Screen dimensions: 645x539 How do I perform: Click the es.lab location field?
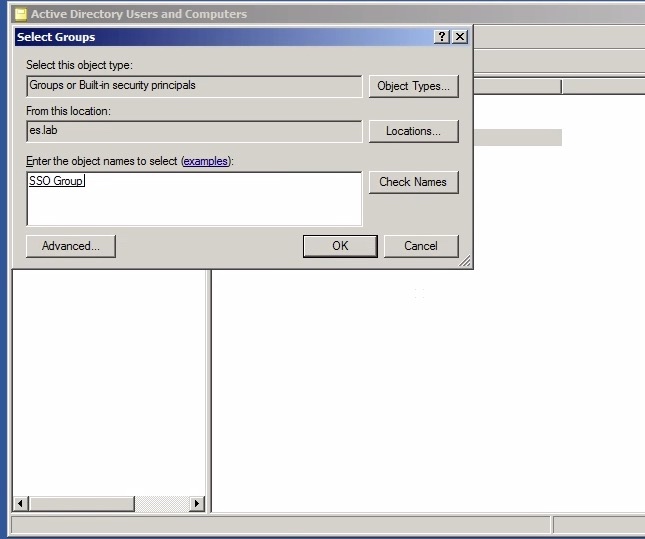click(194, 131)
